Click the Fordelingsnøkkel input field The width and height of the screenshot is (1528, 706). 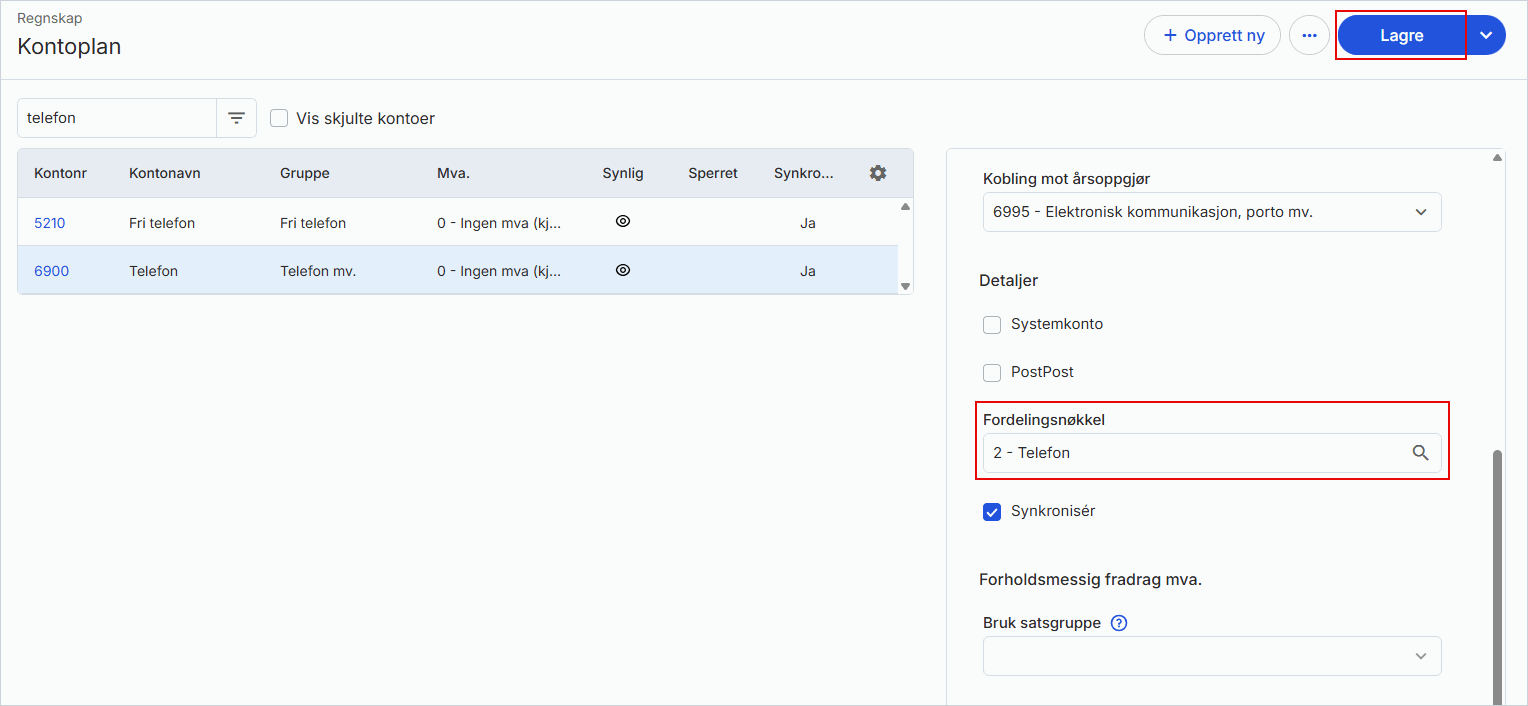pos(1212,453)
